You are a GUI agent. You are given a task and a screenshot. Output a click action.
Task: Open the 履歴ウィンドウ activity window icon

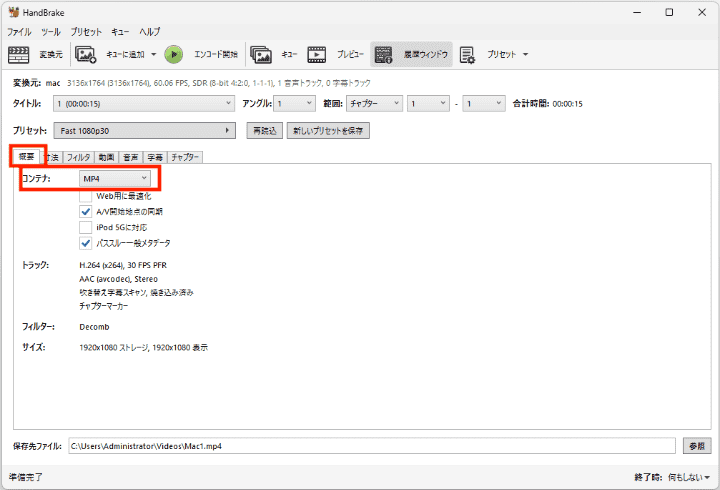[385, 54]
